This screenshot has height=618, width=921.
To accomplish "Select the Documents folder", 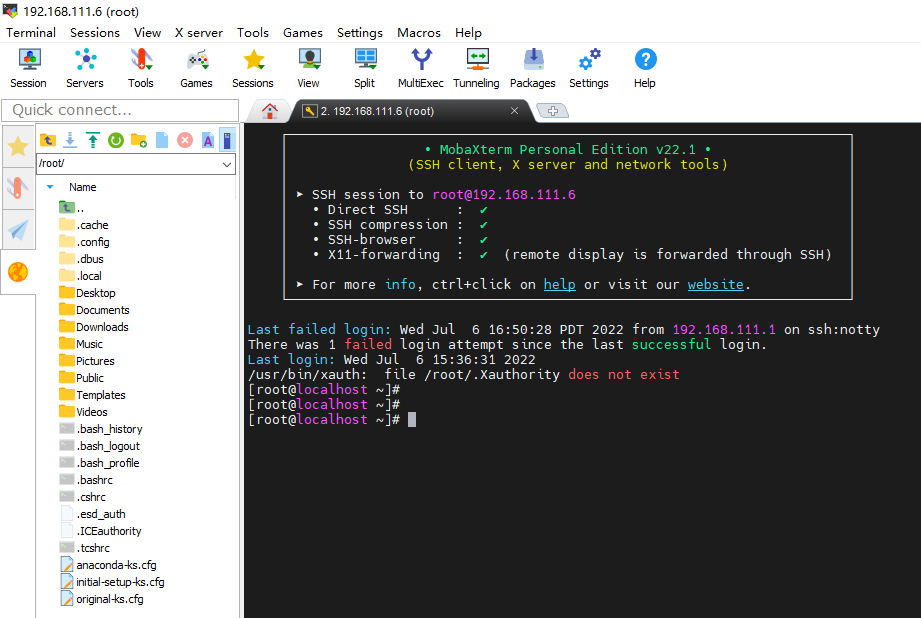I will tap(94, 310).
